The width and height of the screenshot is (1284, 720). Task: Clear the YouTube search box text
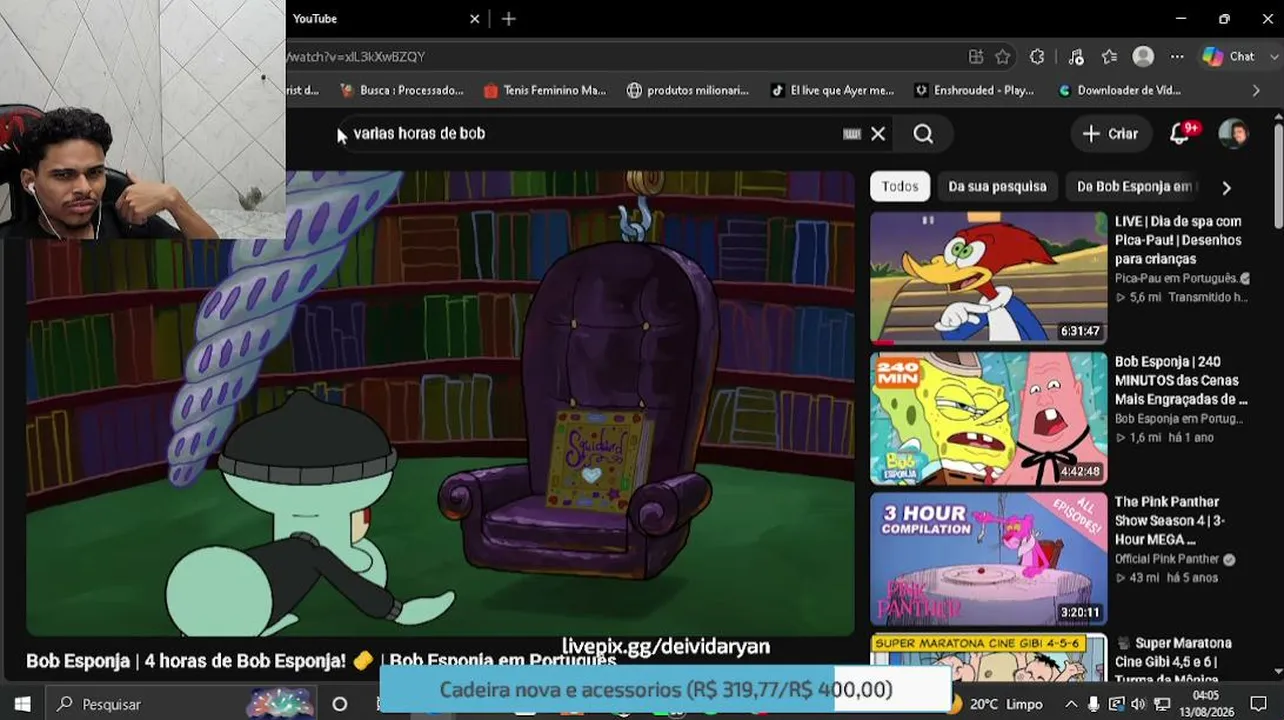click(878, 134)
